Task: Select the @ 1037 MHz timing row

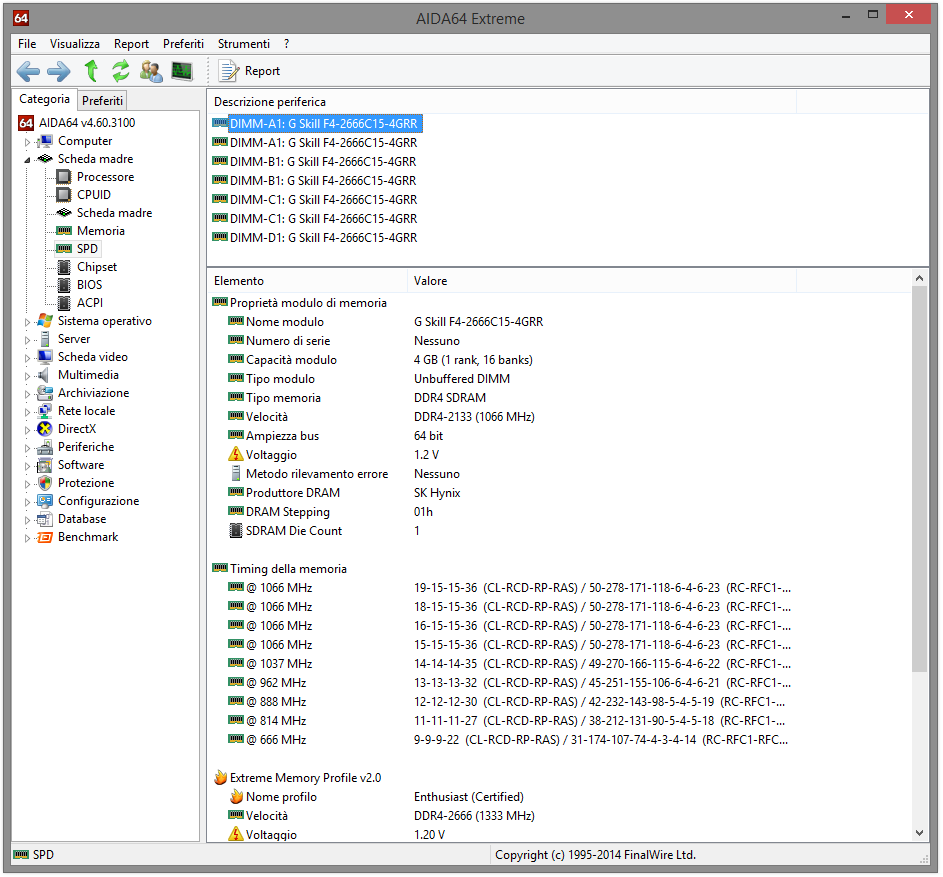Action: 510,663
